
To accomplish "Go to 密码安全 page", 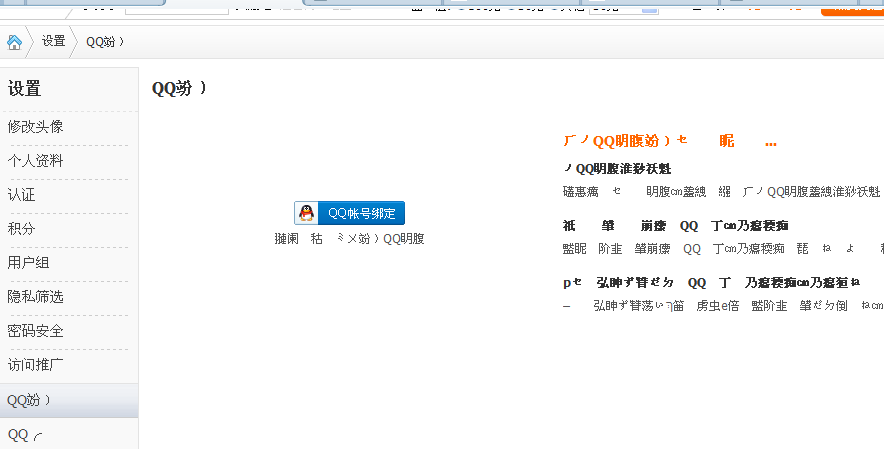I will tap(36, 331).
